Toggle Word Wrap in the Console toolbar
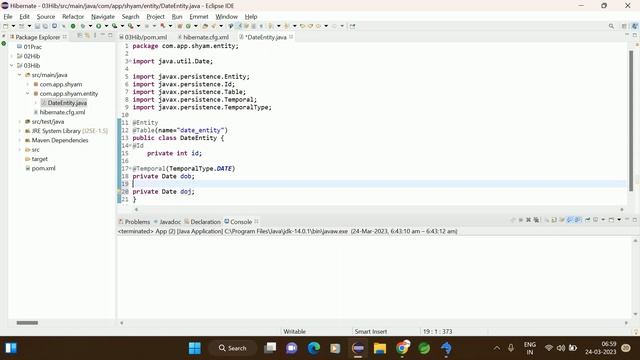The image size is (640, 360). (x=562, y=220)
